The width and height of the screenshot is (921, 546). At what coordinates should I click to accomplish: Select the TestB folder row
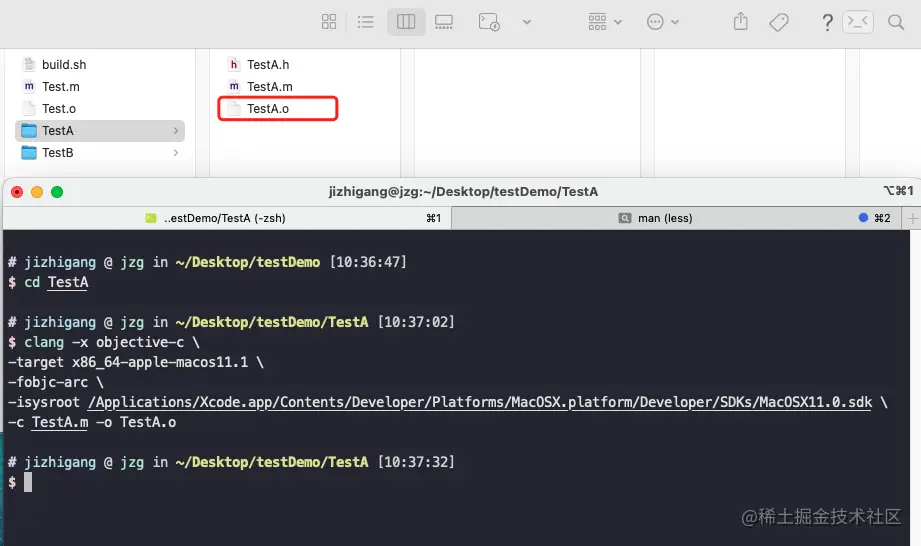click(100, 153)
